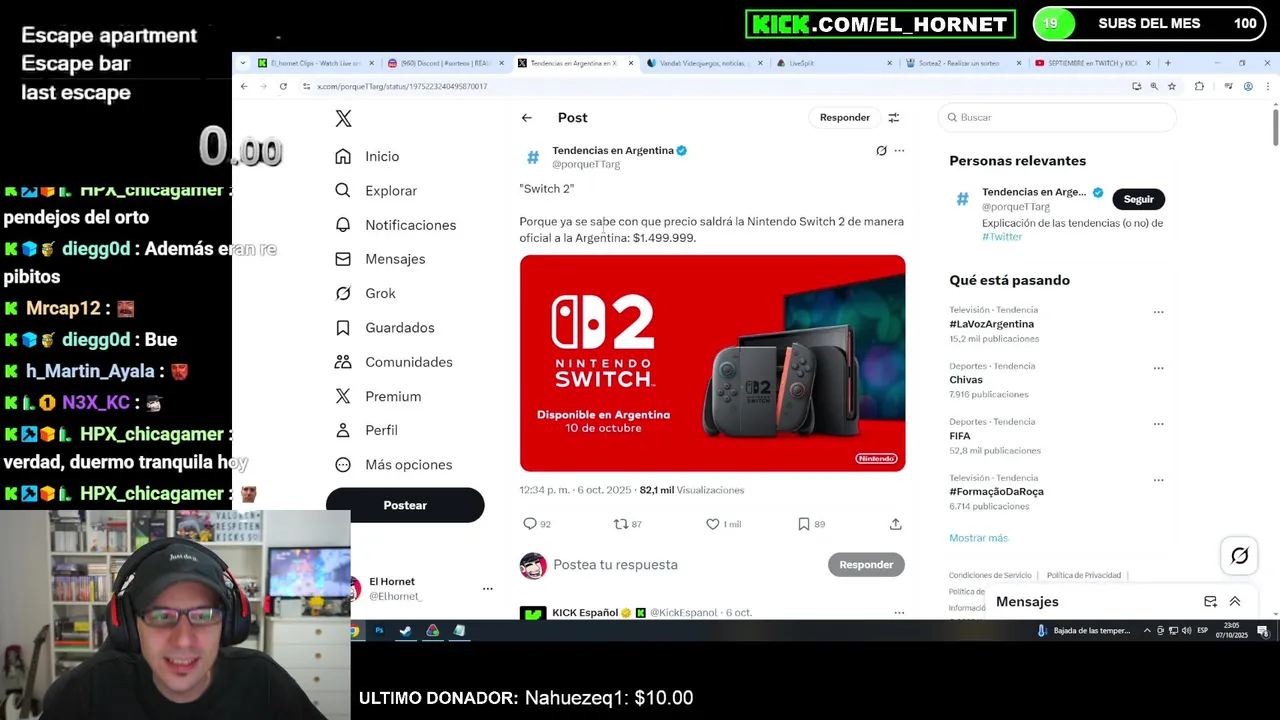Screen dimensions: 1280x720
Task: Open more options for FIFA trend
Action: pos(1158,424)
